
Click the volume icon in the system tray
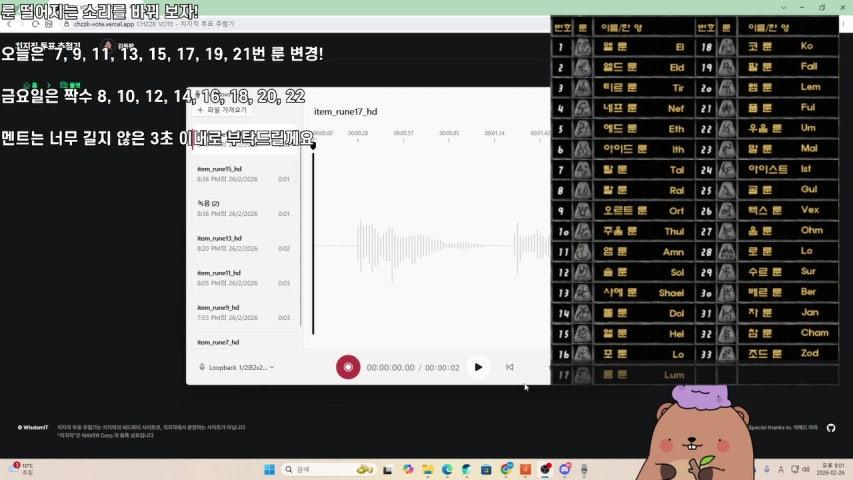point(806,469)
